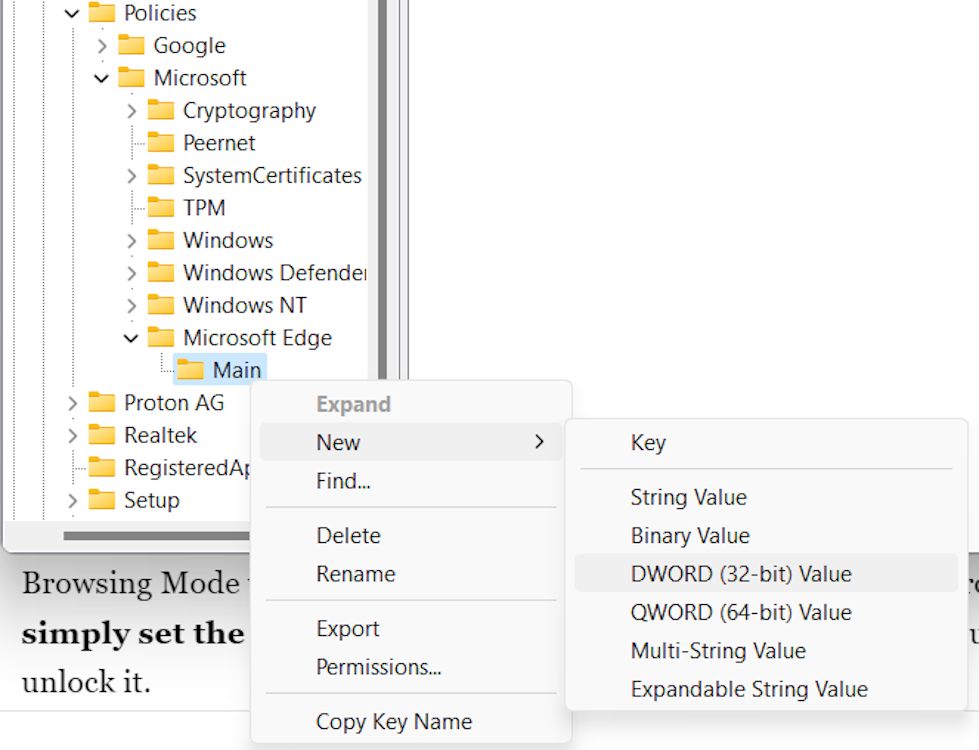Click the Microsoft Edge folder icon
Viewport: 979px width, 750px height.
coord(160,337)
